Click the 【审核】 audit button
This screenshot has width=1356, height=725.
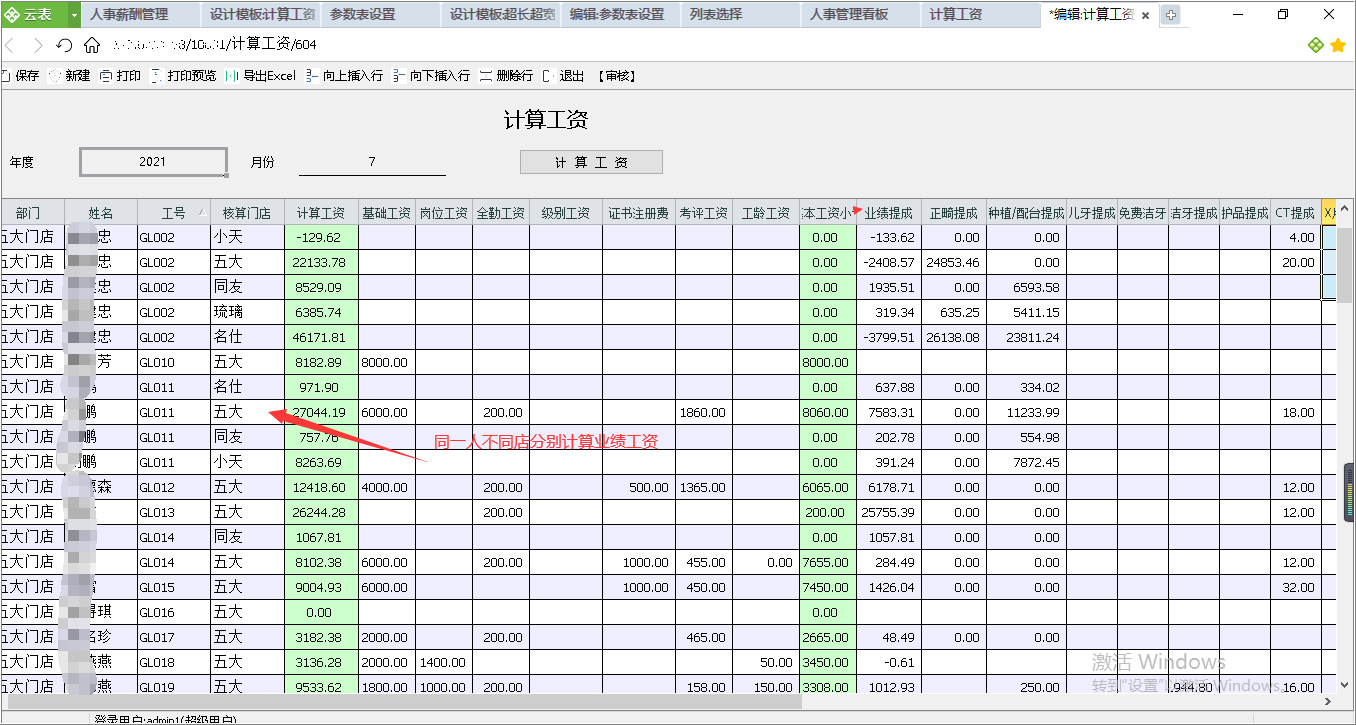tap(616, 76)
